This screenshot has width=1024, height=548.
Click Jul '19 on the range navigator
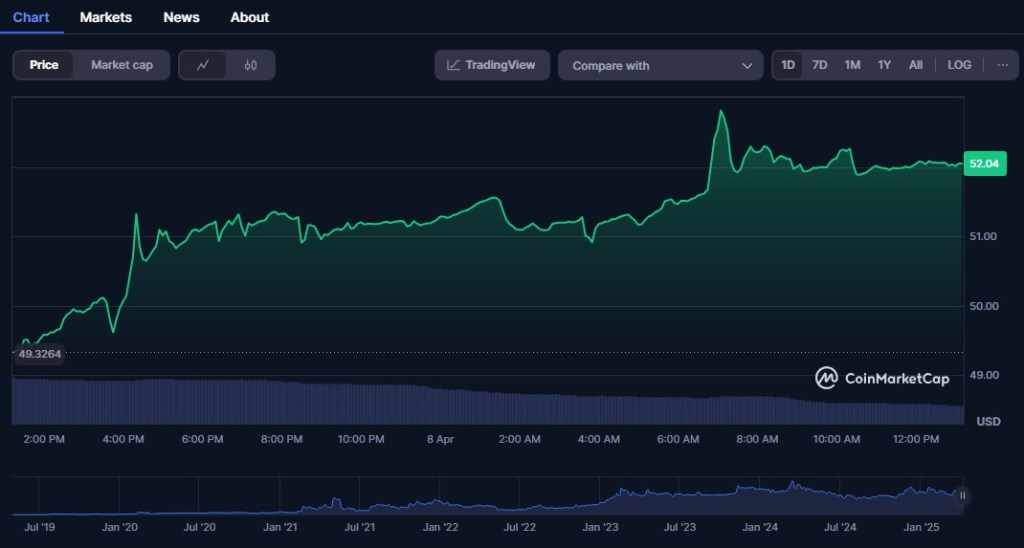39,527
